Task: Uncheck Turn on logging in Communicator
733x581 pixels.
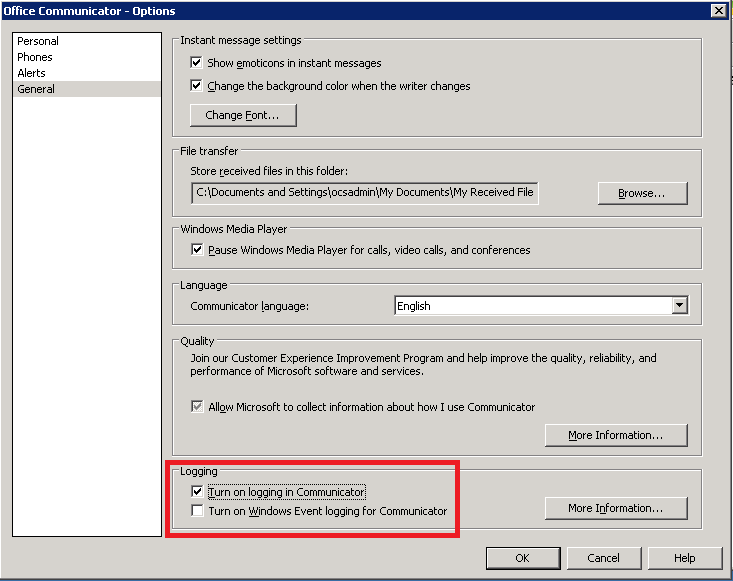Action: click(197, 491)
